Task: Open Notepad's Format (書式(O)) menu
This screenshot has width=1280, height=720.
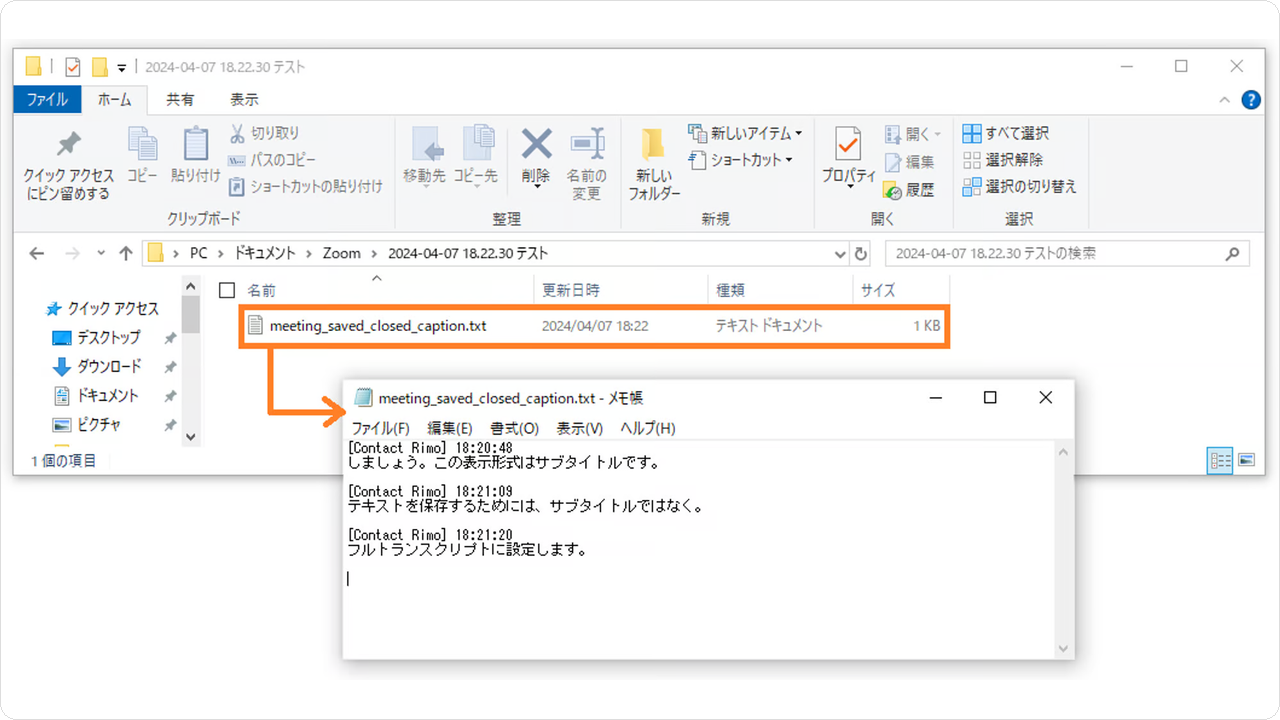Action: 514,428
